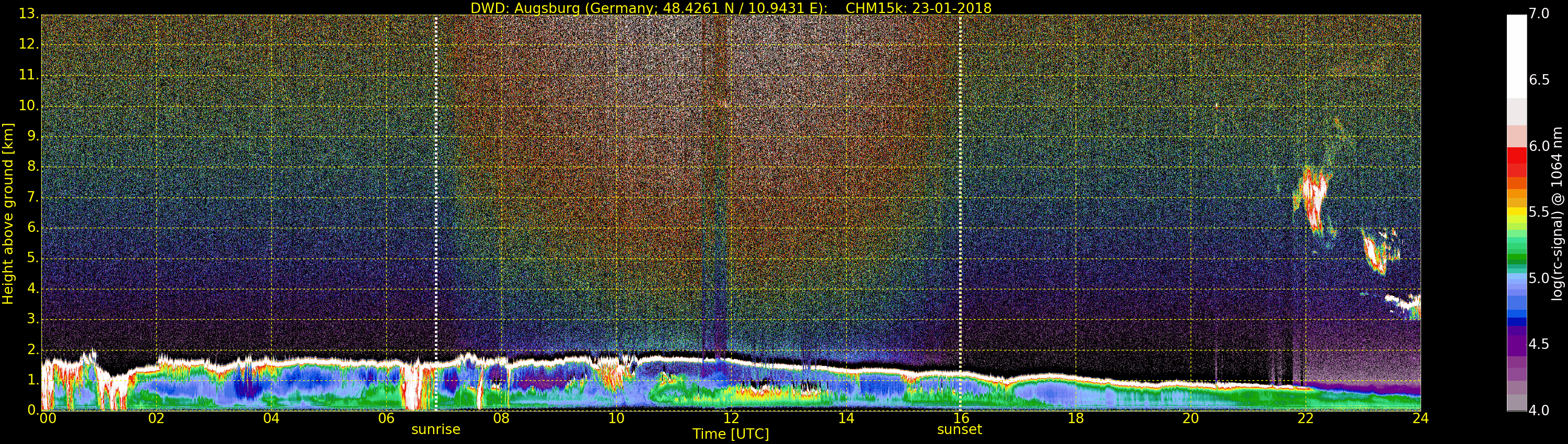Click the height axis tick label "3."
Viewport: 1568px width, 444px height.
pos(33,319)
